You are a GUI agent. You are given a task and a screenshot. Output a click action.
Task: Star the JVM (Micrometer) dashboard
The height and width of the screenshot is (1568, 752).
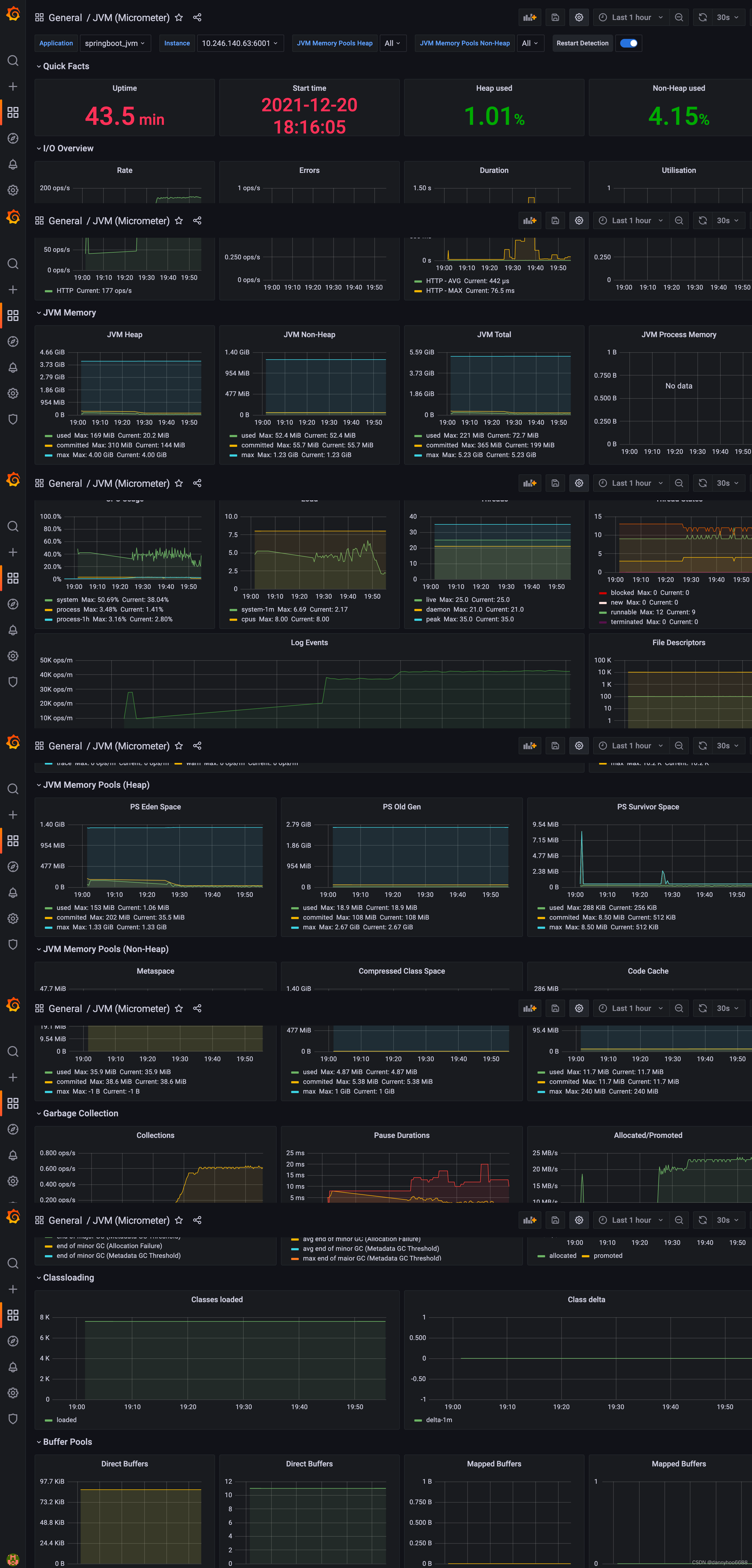click(179, 17)
